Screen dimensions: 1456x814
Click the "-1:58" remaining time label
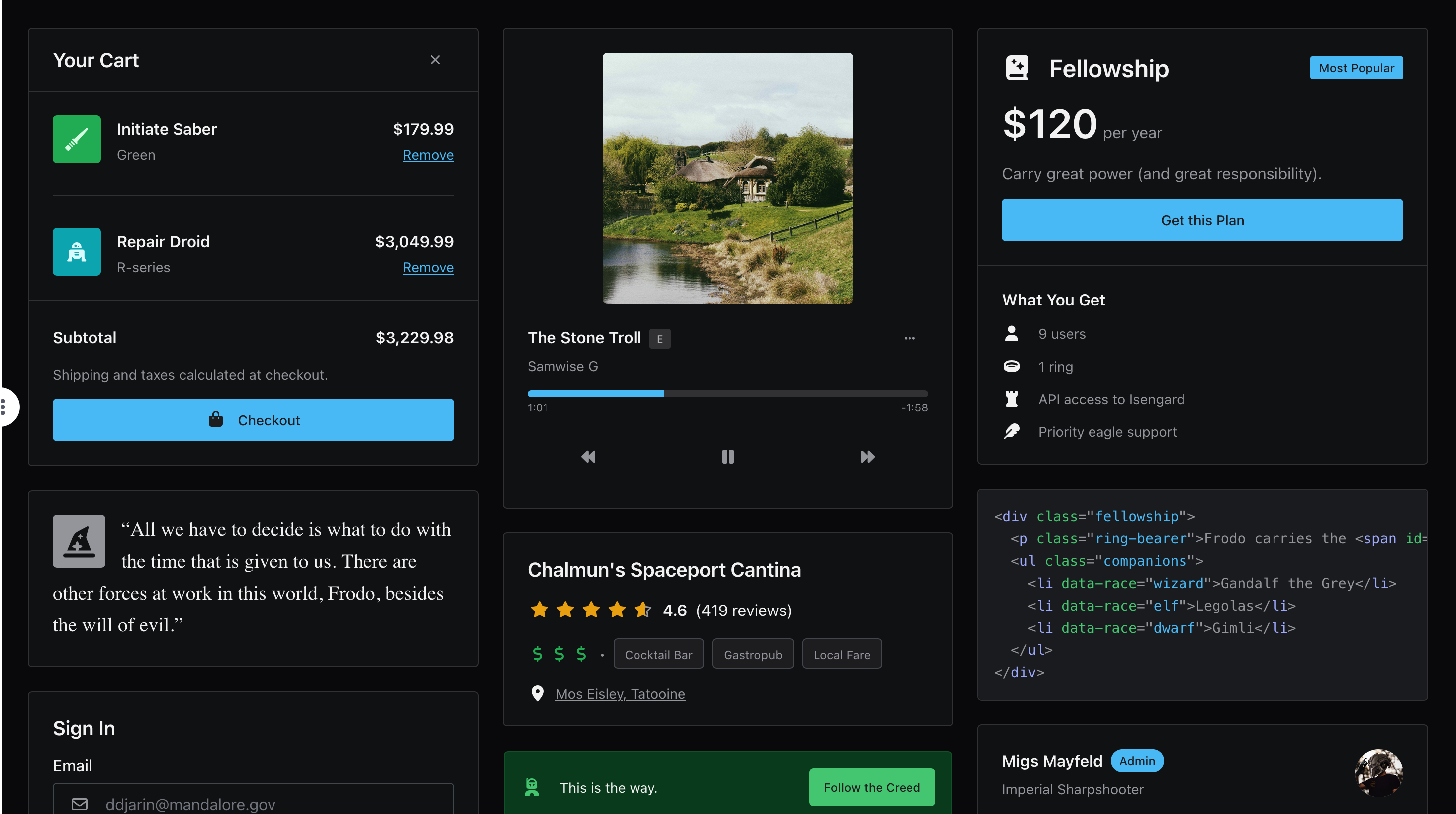(x=914, y=408)
